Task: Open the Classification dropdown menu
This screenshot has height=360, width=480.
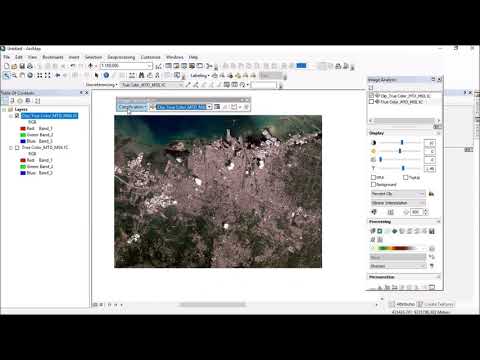Action: [132, 107]
